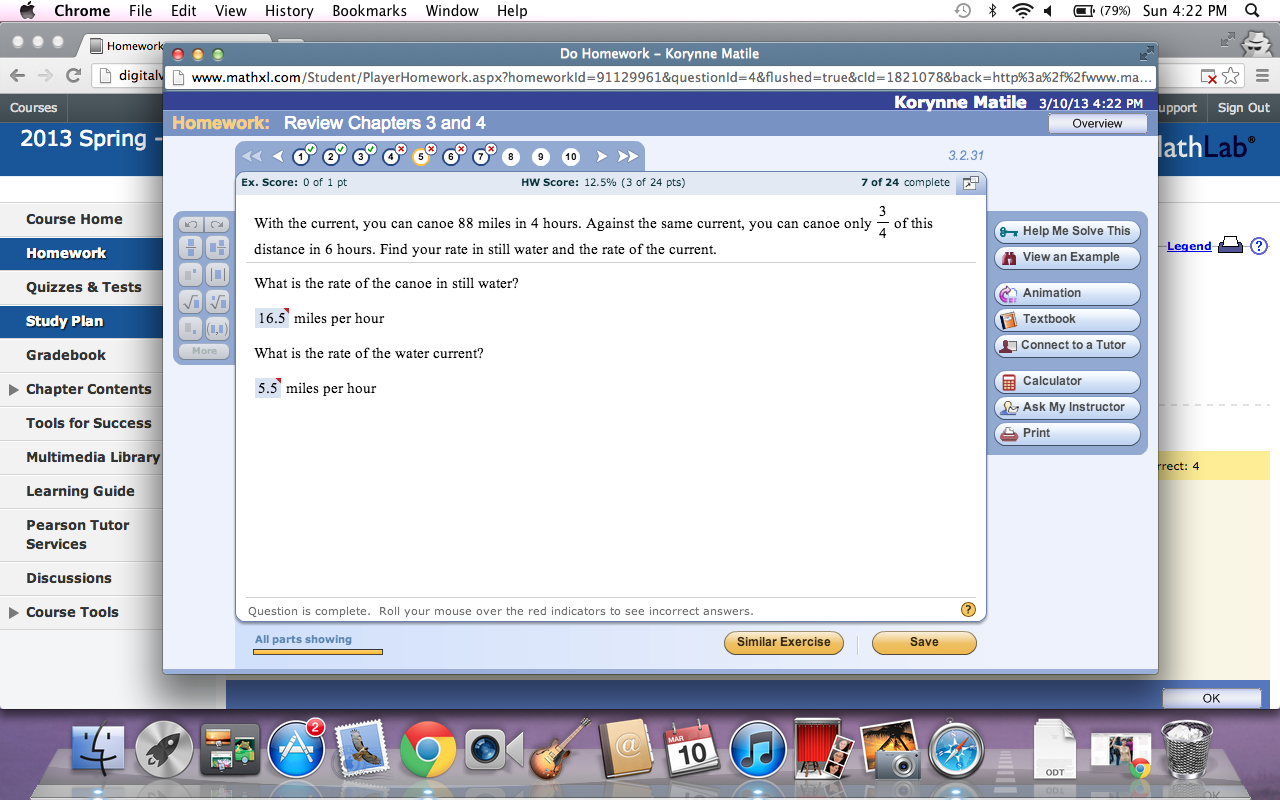Open question 8 in the homework navigator
1280x800 pixels.
pos(511,156)
